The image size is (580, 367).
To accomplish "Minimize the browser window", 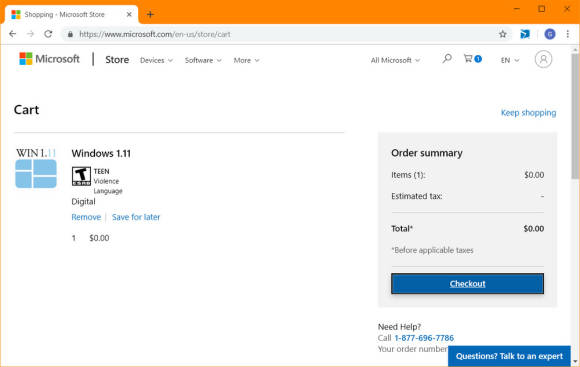I will click(517, 9).
